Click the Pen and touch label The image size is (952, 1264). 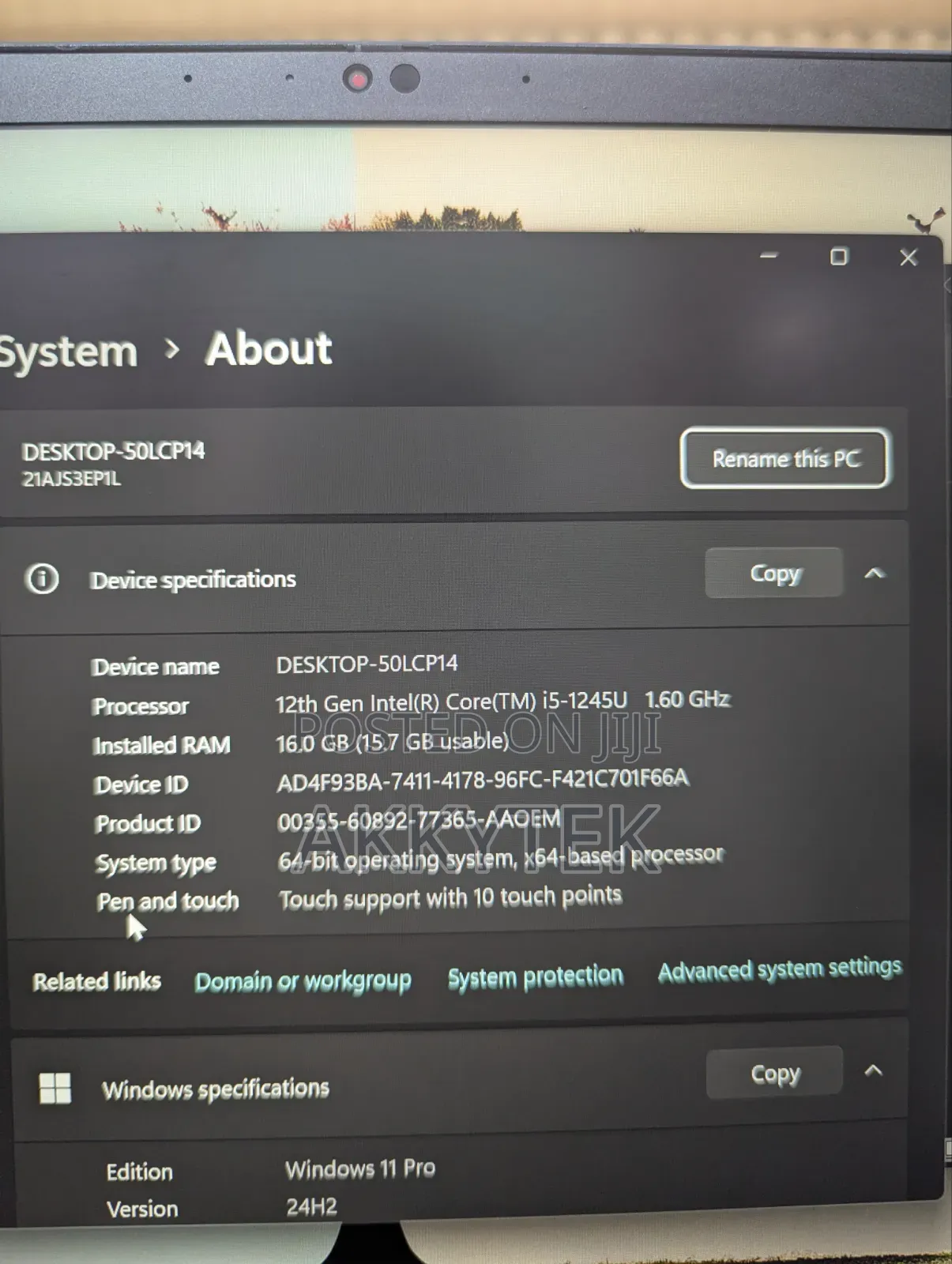[x=167, y=901]
